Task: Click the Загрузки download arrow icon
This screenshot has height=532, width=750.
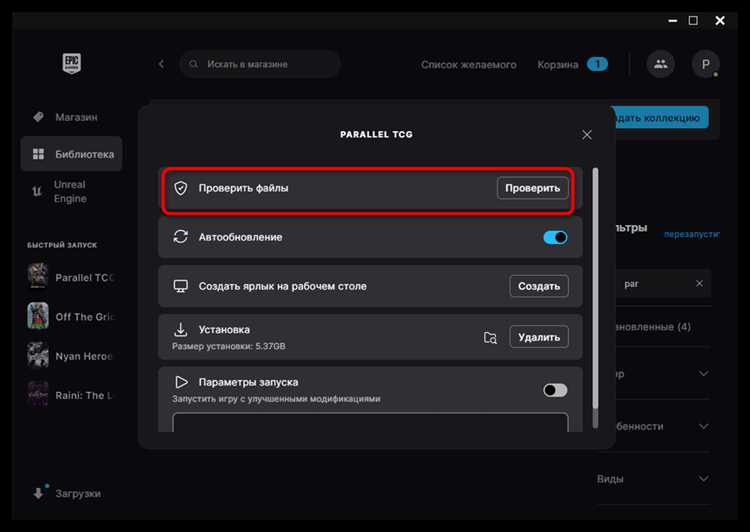Action: 38,493
